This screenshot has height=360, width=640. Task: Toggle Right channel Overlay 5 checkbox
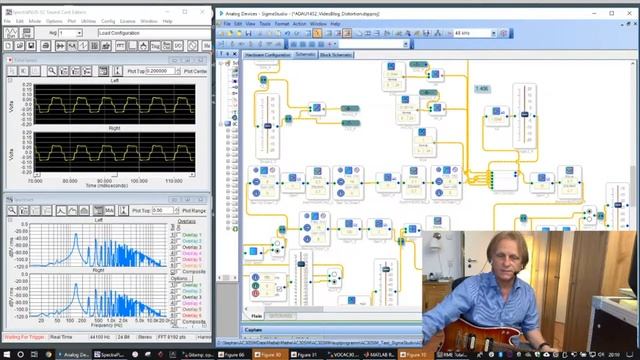coord(178,309)
